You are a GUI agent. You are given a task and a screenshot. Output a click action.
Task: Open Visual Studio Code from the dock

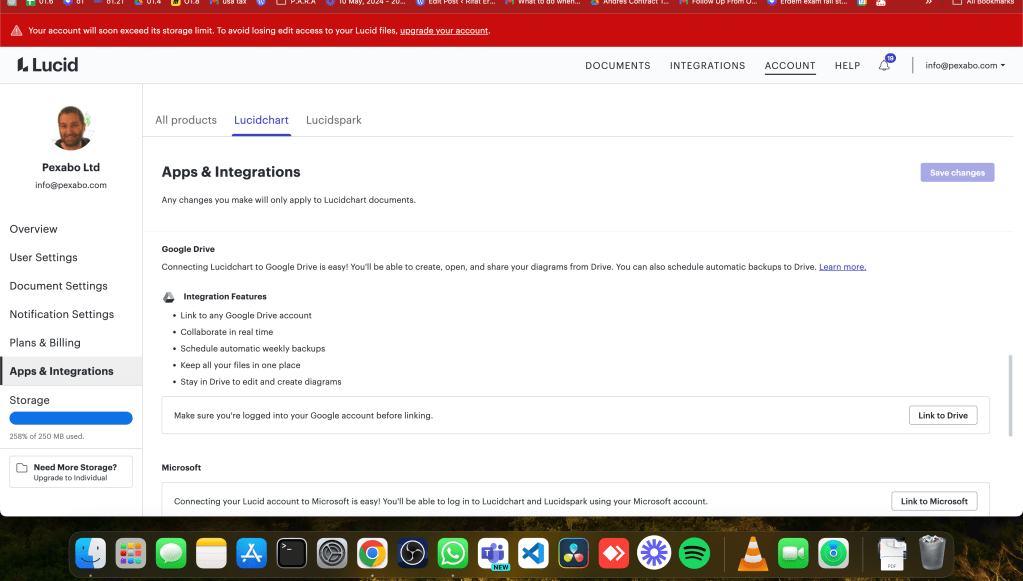coord(533,554)
